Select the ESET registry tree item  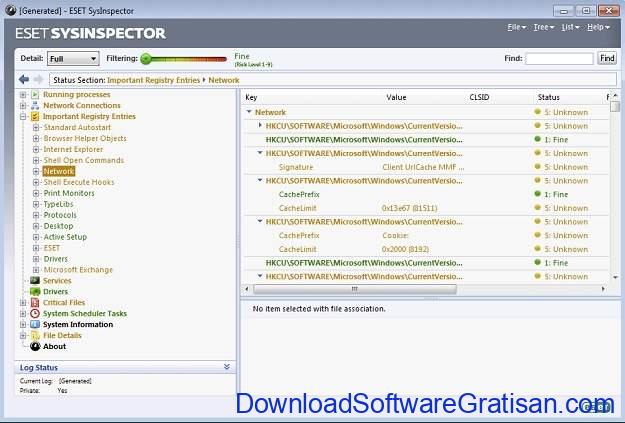52,248
